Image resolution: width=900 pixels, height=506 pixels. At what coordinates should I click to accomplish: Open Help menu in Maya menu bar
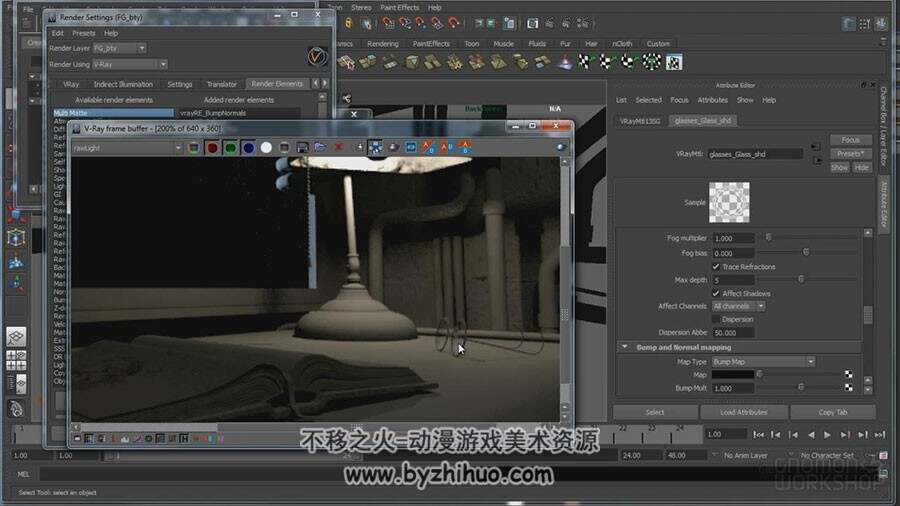(435, 7)
